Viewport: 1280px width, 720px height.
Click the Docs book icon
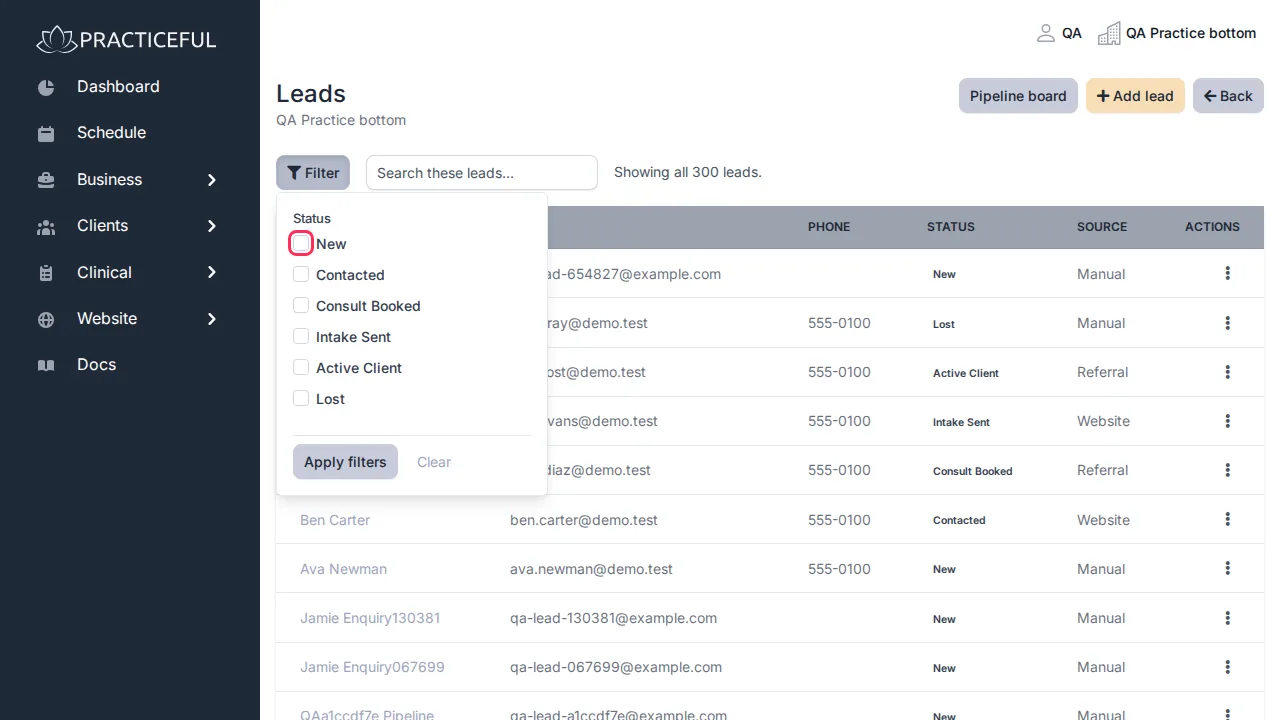(46, 365)
